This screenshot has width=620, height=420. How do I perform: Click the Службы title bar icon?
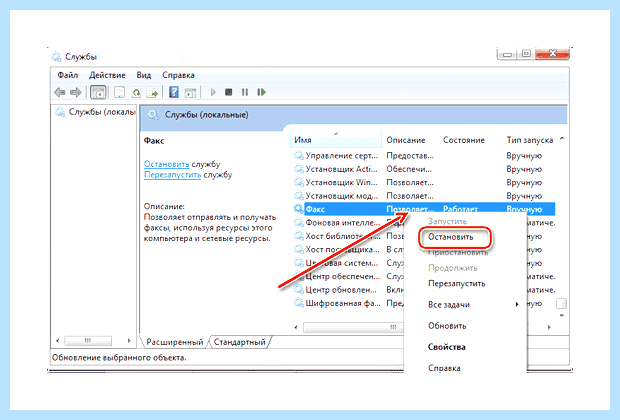point(56,57)
